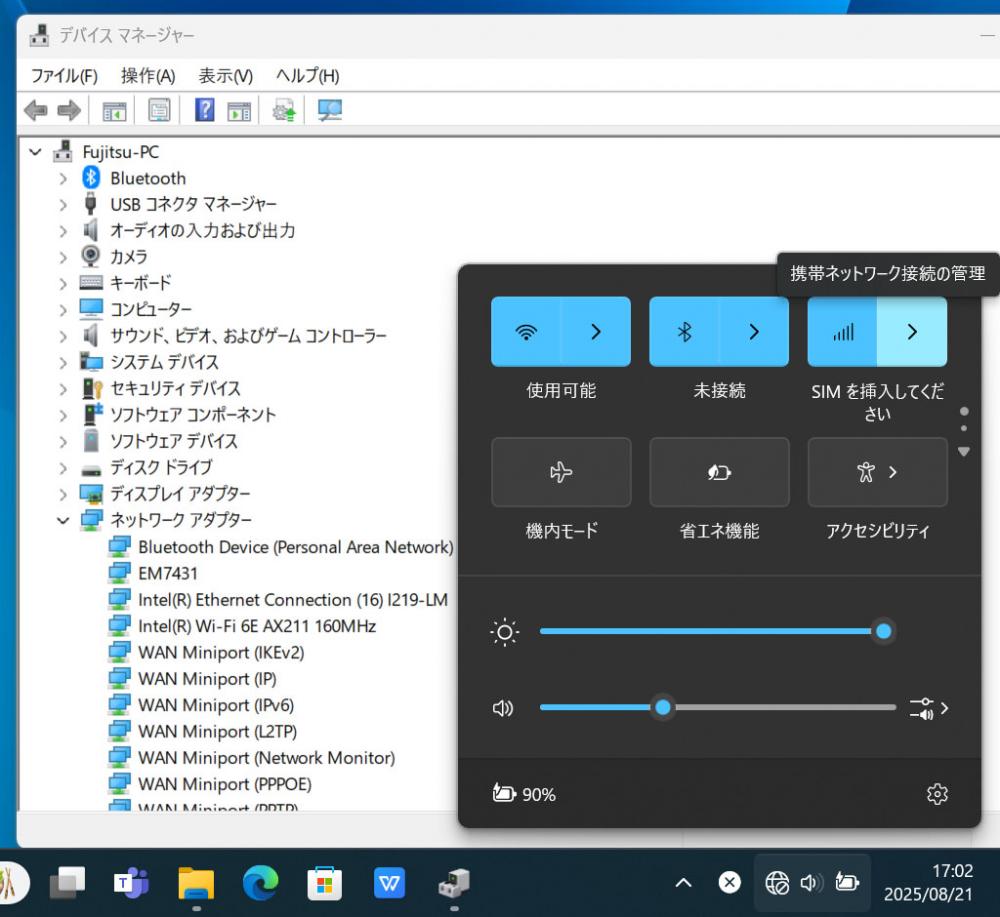This screenshot has width=1000, height=917.
Task: Open the 操作(A) menu
Action: point(148,76)
